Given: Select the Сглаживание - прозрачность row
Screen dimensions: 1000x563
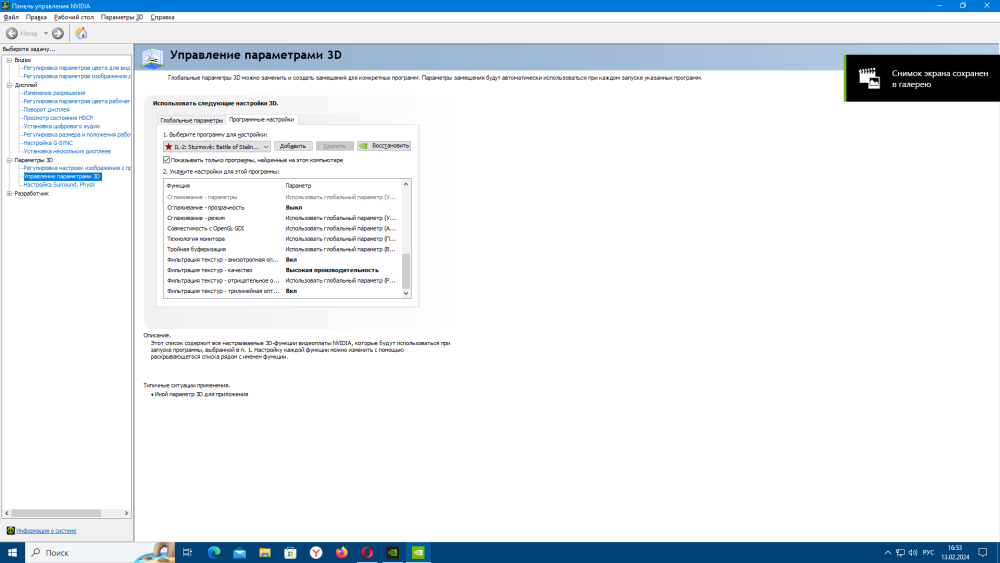Looking at the screenshot, I should click(x=283, y=207).
